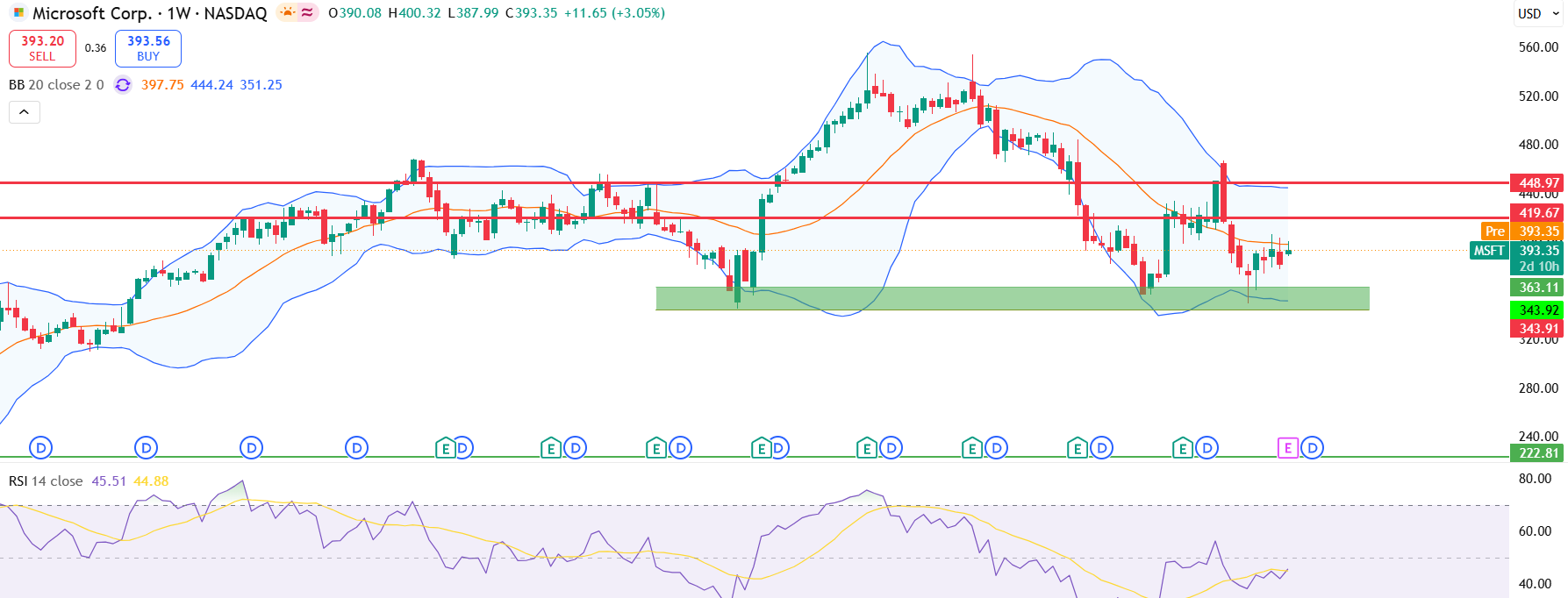1568x598 pixels.
Task: Click the pre-market session sun icon
Action: click(x=287, y=12)
